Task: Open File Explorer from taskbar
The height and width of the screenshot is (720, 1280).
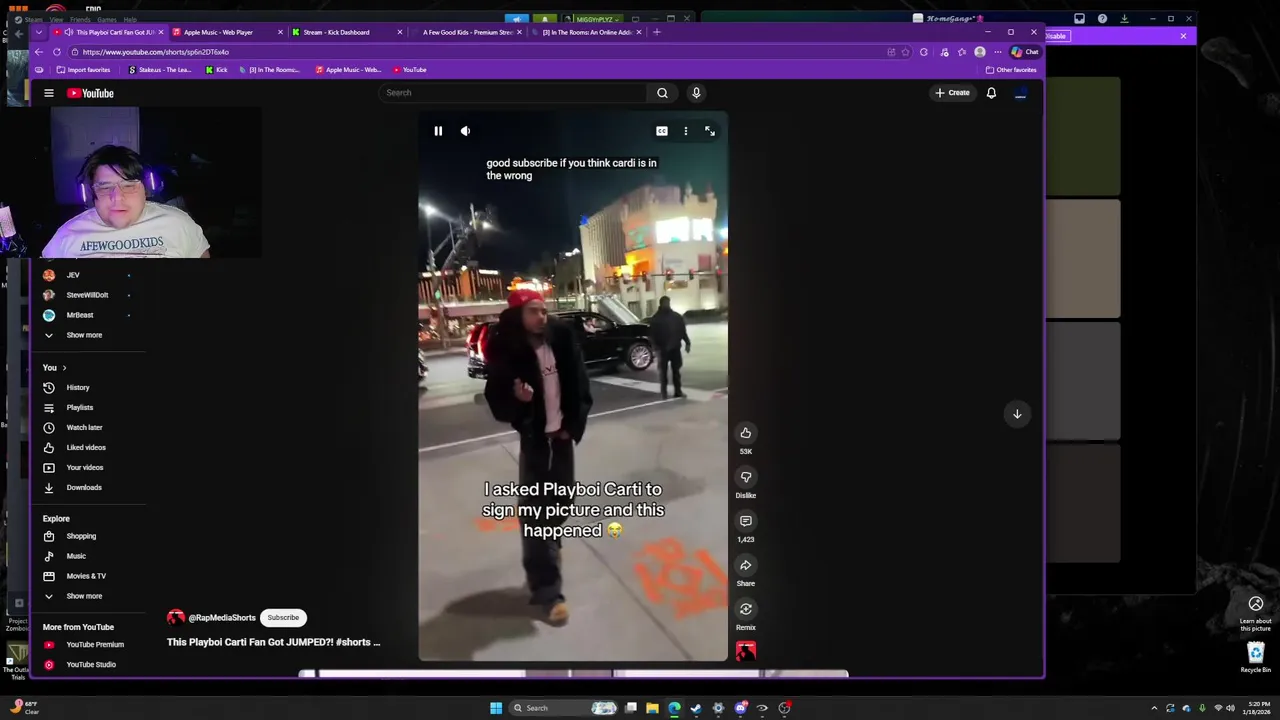Action: click(652, 708)
